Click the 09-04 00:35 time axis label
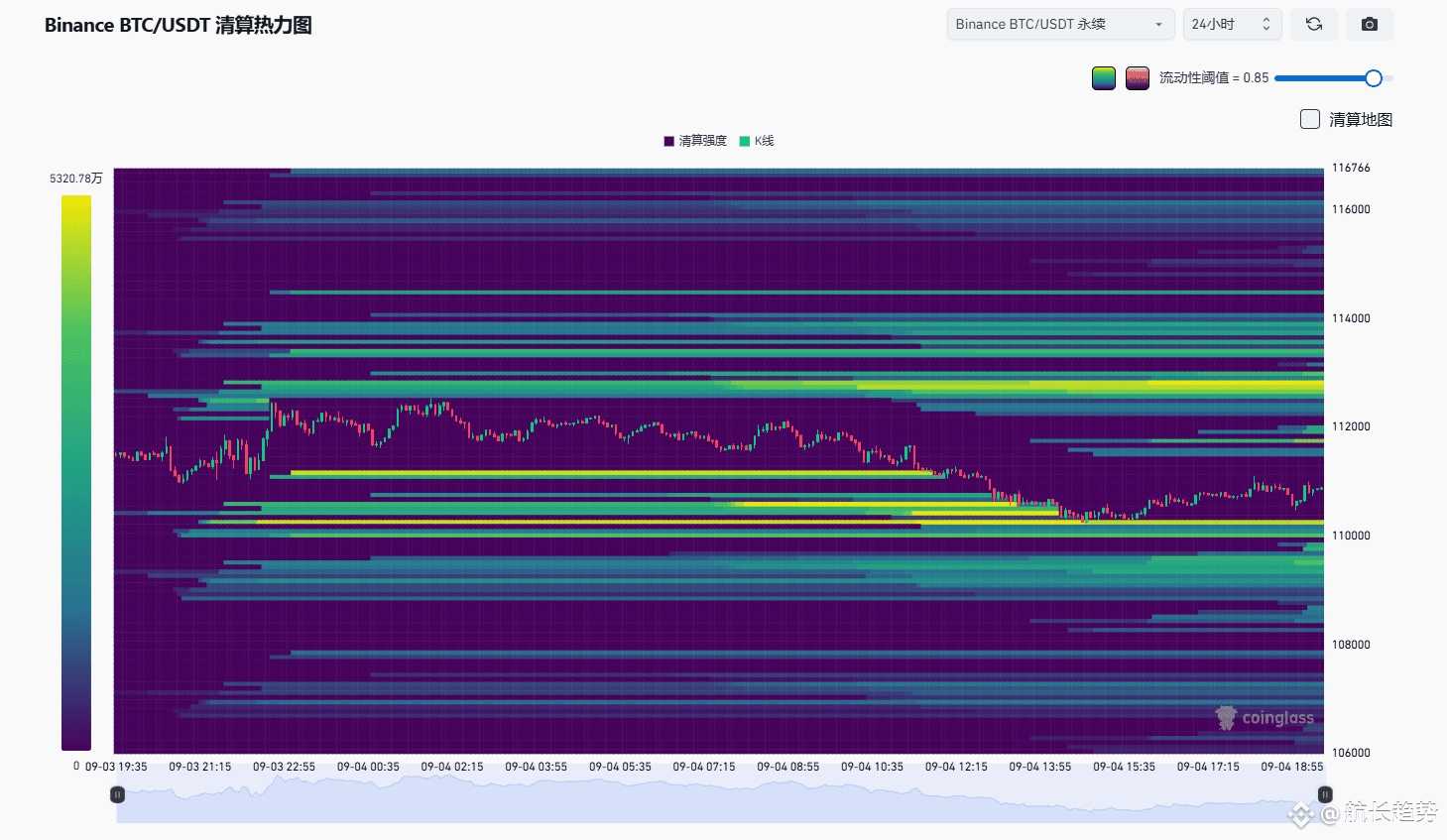Image resolution: width=1447 pixels, height=840 pixels. point(368,767)
